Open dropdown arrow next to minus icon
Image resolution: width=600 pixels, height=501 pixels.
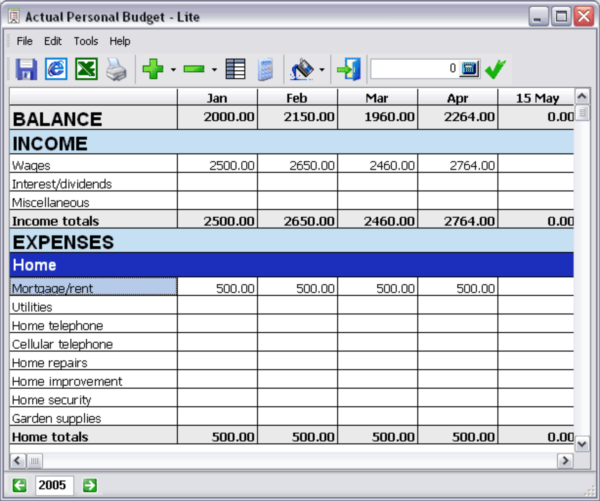point(214,70)
